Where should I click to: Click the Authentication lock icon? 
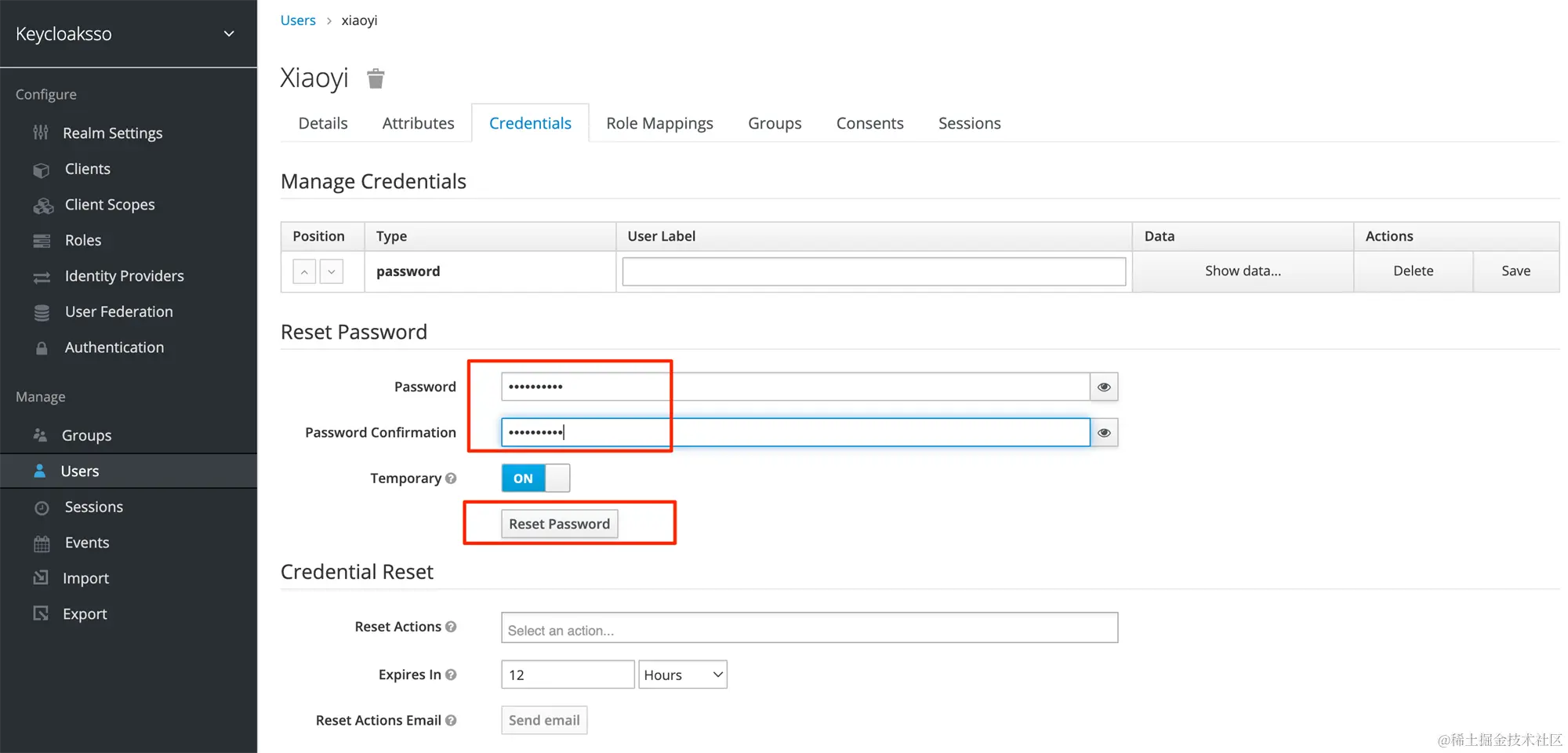pyautogui.click(x=42, y=347)
